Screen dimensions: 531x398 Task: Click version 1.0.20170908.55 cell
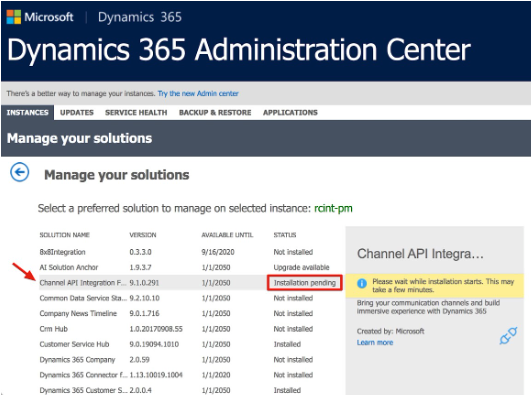point(156,329)
